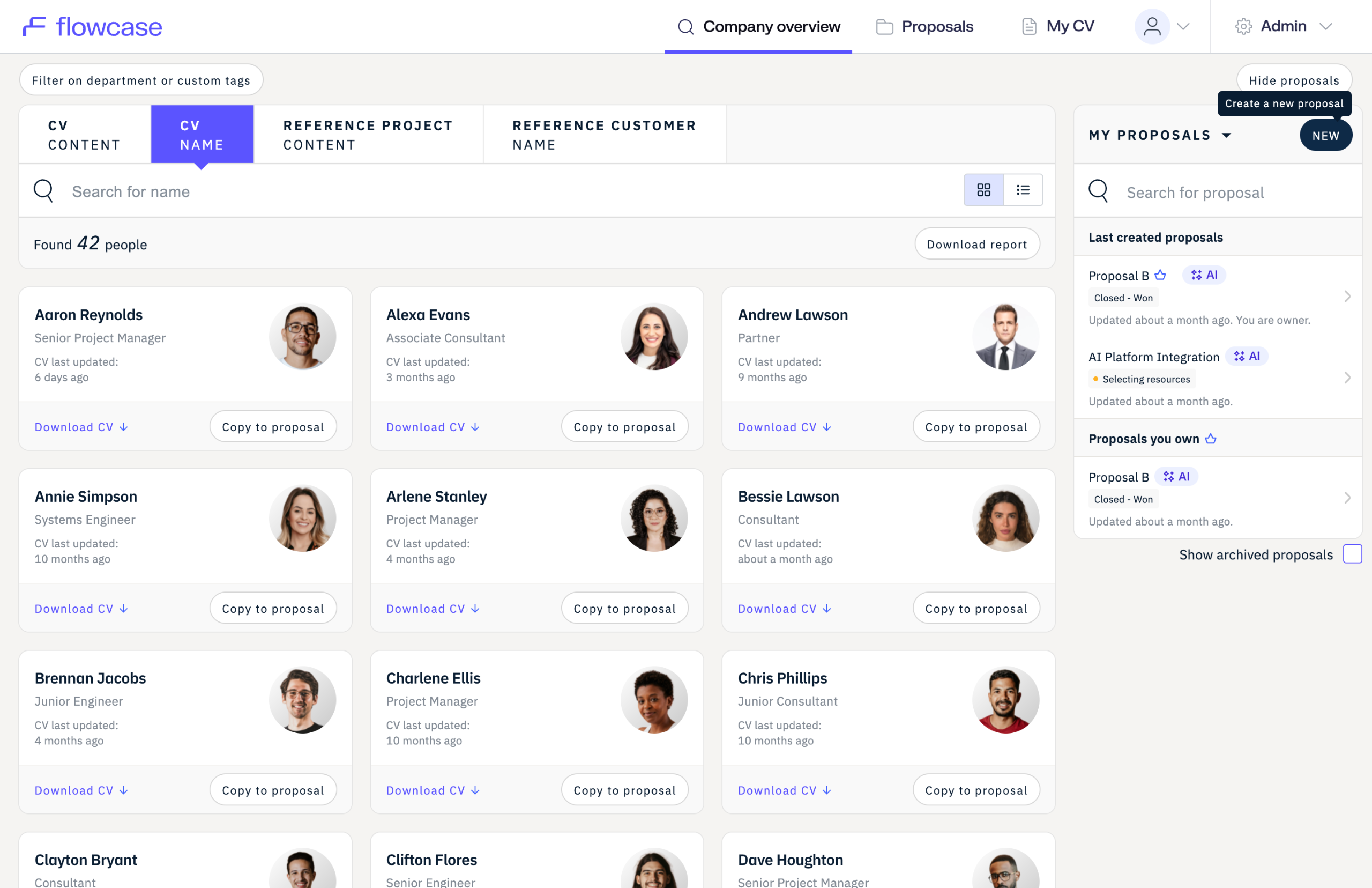Copy Chris Phillips to proposal
The image size is (1372, 888).
point(976,790)
